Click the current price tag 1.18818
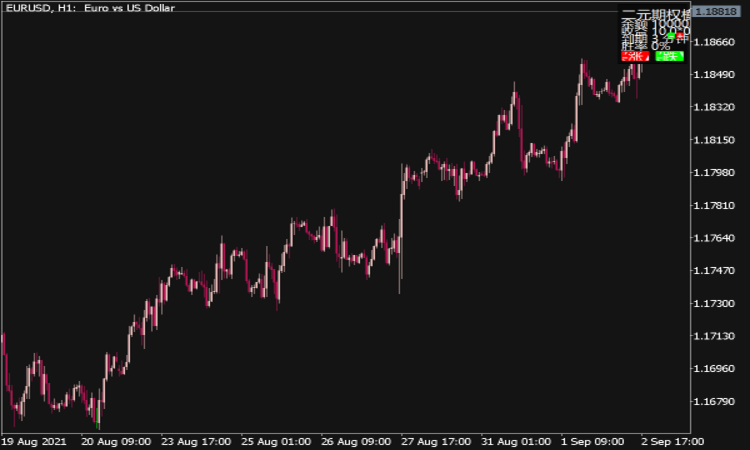The width and height of the screenshot is (750, 450). click(x=718, y=11)
